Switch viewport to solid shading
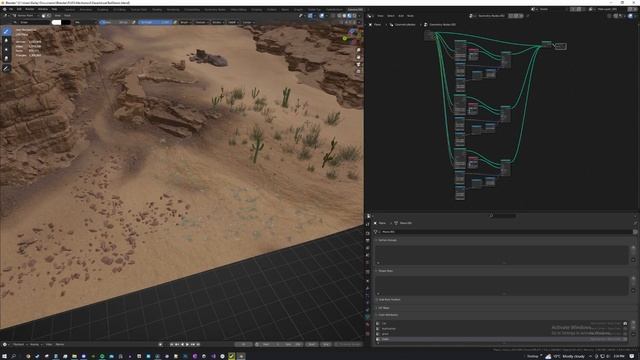The width and height of the screenshot is (640, 360). (344, 16)
